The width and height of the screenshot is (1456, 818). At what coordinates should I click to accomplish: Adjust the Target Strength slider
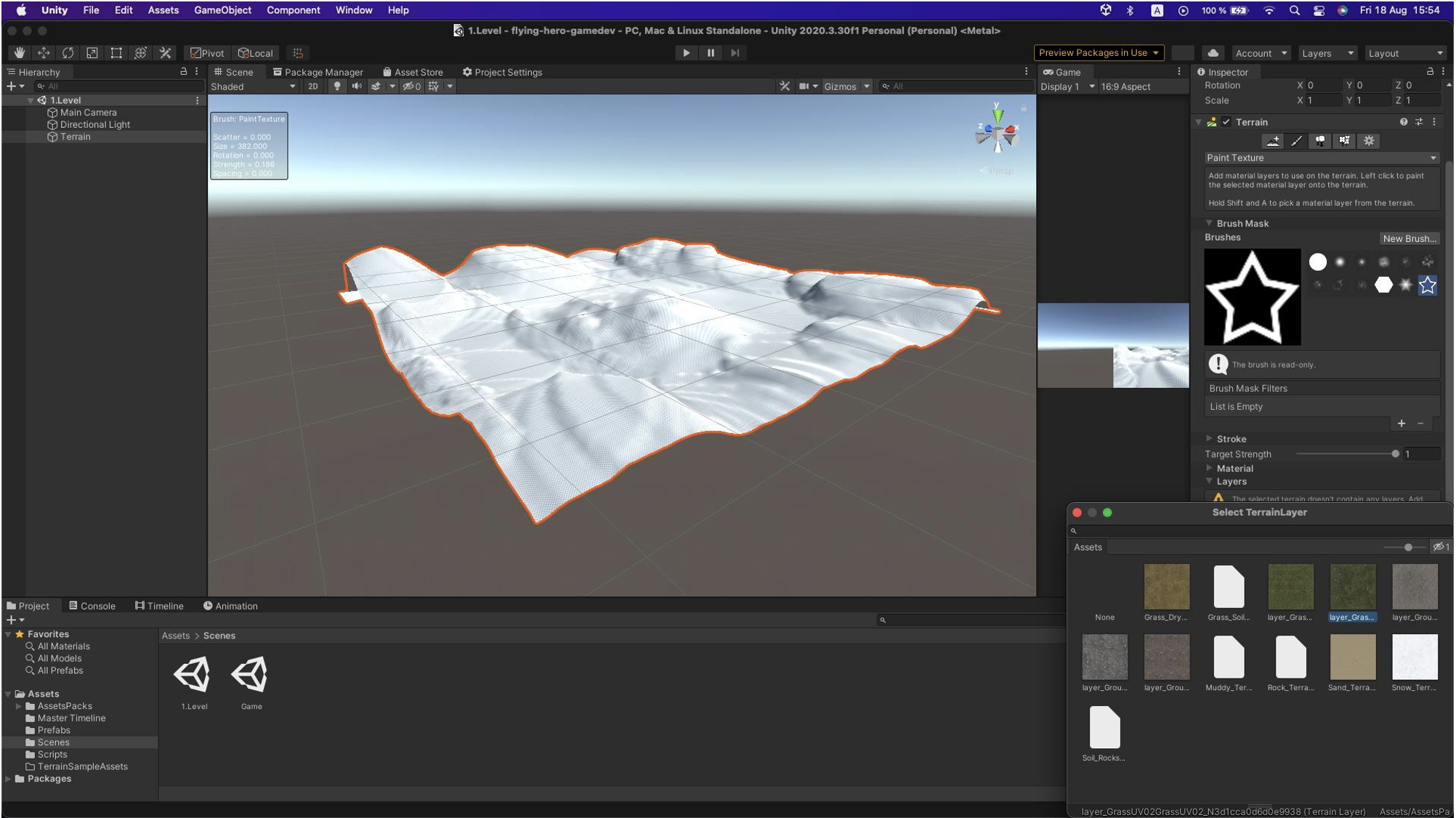1346,454
